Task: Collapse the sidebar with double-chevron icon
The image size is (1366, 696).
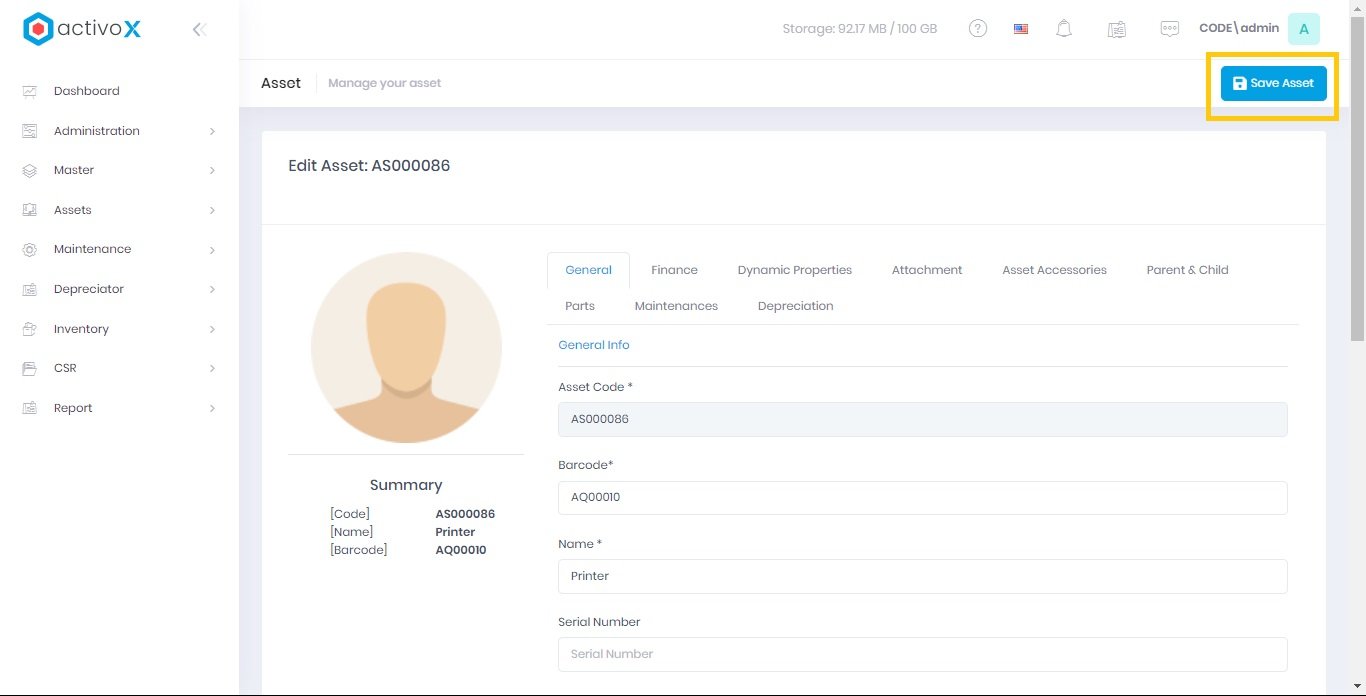Action: click(x=199, y=30)
